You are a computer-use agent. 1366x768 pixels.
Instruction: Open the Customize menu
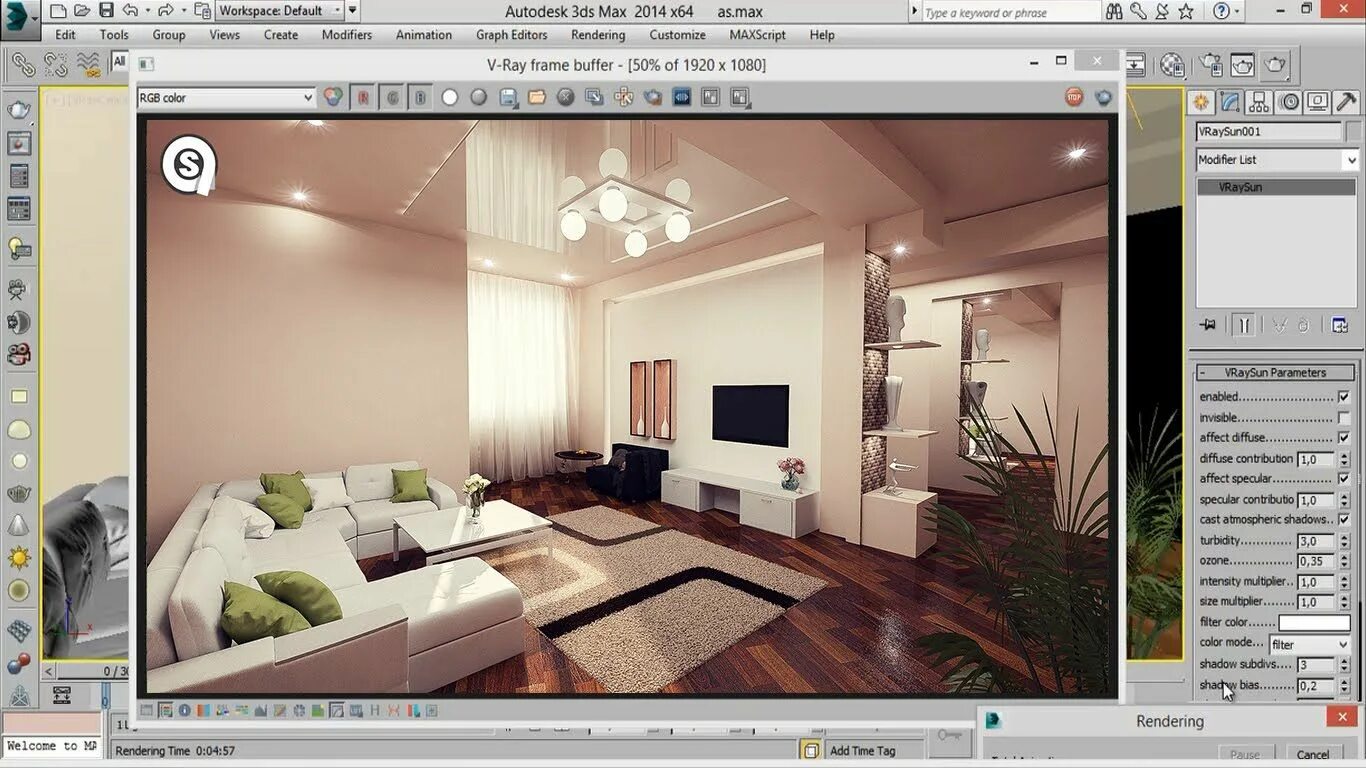coord(678,34)
